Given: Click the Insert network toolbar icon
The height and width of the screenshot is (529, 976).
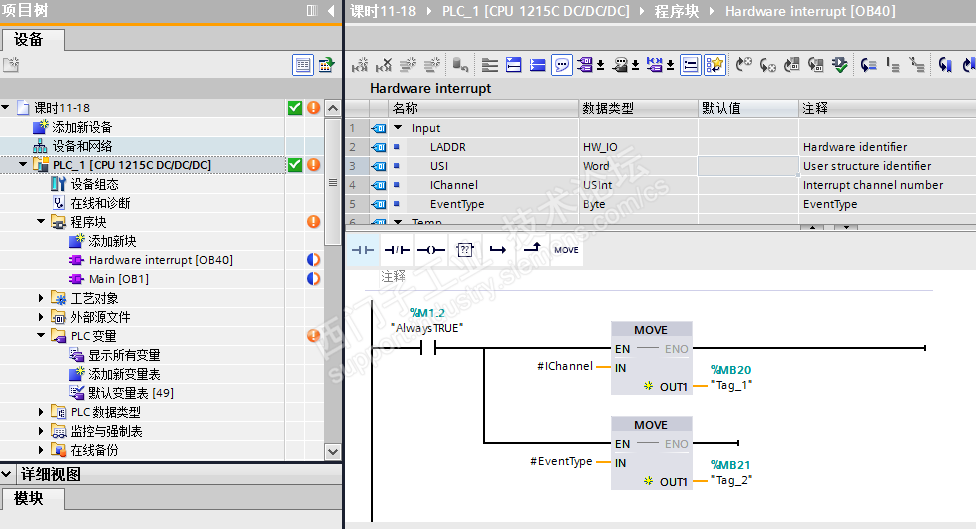Looking at the screenshot, I should click(x=360, y=65).
